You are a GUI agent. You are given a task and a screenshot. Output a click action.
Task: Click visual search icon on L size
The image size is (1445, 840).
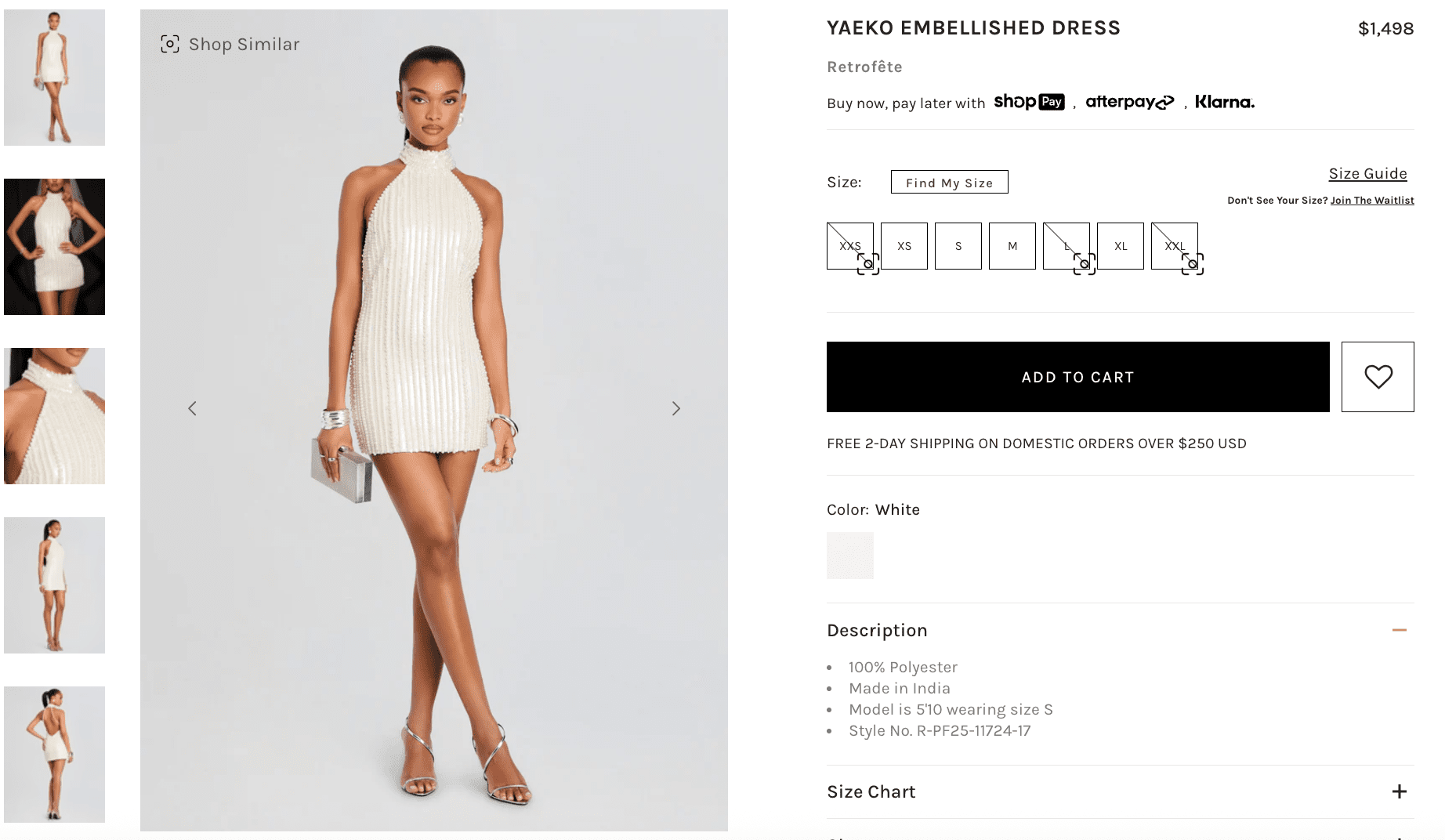point(1085,264)
